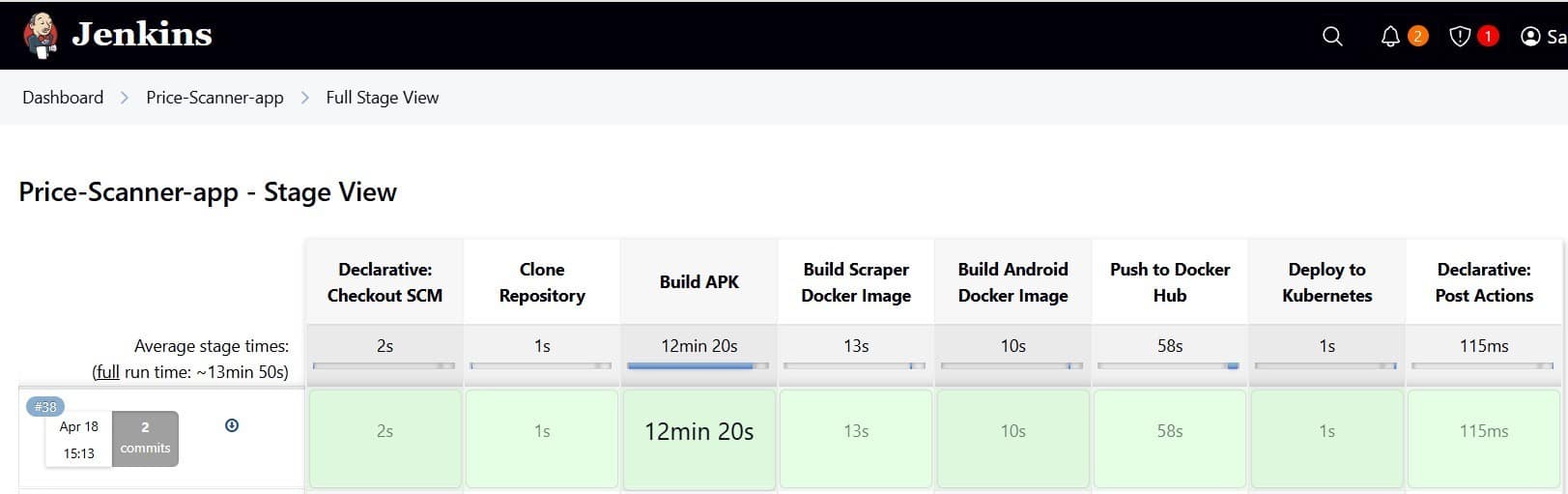The height and width of the screenshot is (494, 1568).
Task: Click the build #38 download artifacts icon
Action: 232,425
